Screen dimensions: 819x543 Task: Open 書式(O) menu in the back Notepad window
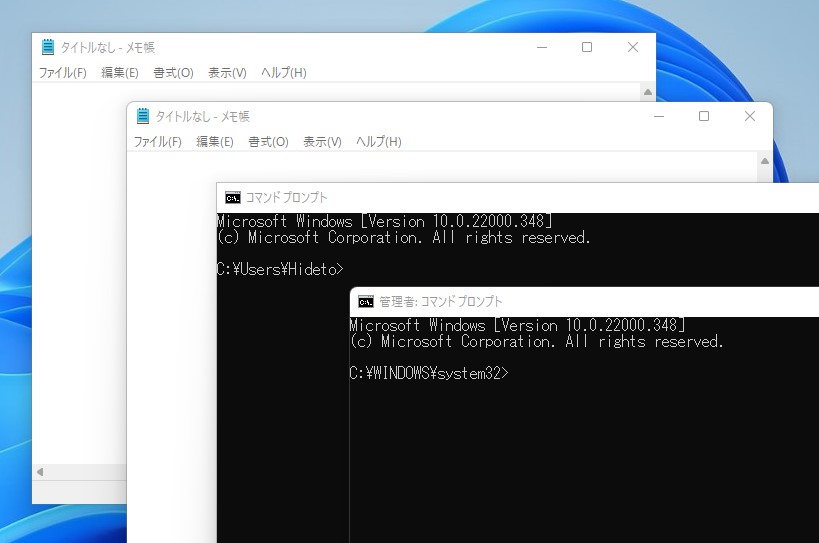[x=173, y=73]
